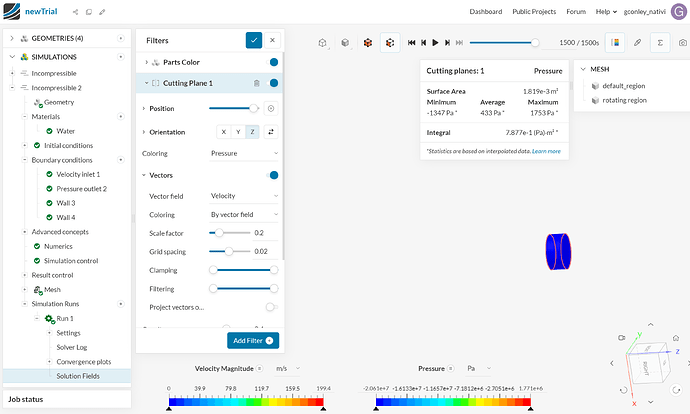The image size is (690, 414).
Task: Click the position pick target icon
Action: point(271,108)
